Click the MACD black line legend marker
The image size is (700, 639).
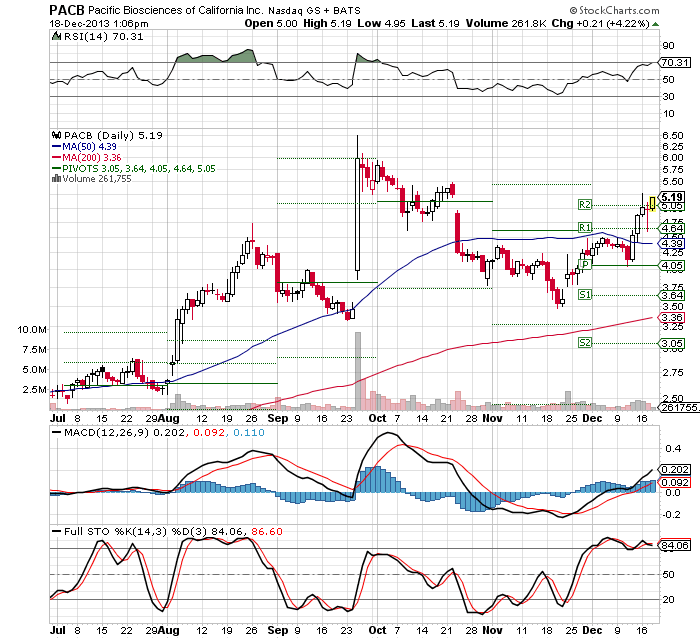pos(57,433)
